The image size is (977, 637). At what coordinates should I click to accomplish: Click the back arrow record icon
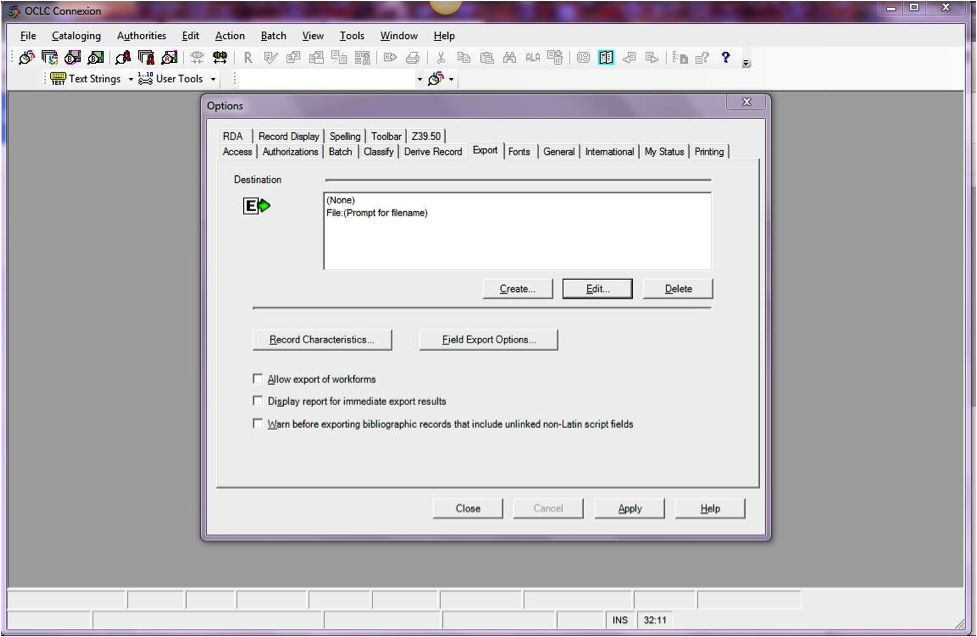[629, 58]
